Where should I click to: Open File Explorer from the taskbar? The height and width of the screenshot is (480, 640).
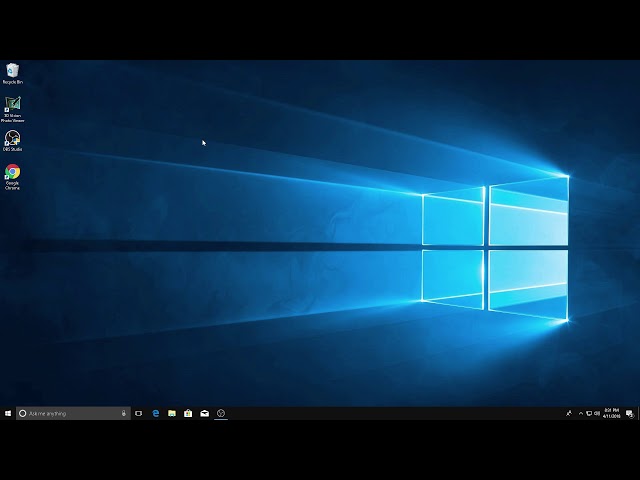click(x=172, y=413)
